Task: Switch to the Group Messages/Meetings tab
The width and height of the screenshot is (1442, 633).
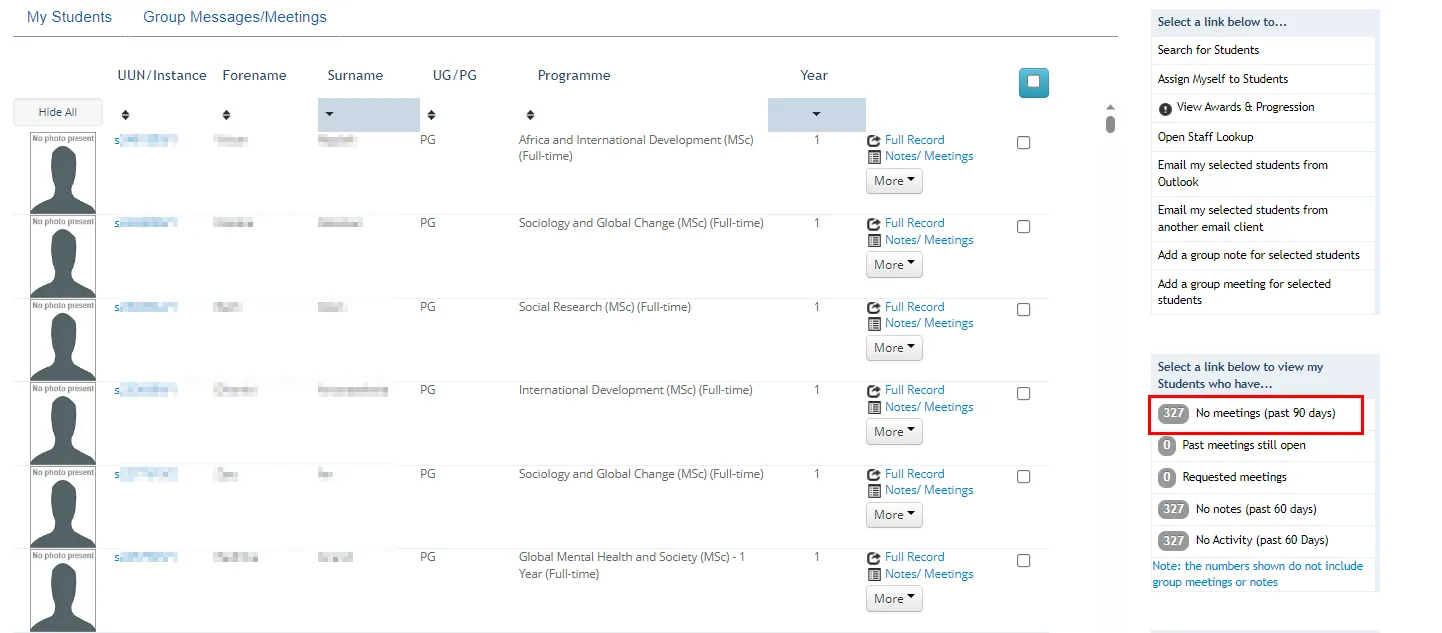Action: click(234, 16)
